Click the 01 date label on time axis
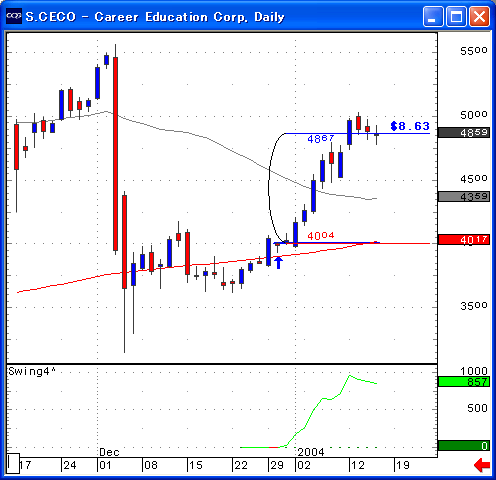496x480 pixels. [x=105, y=465]
